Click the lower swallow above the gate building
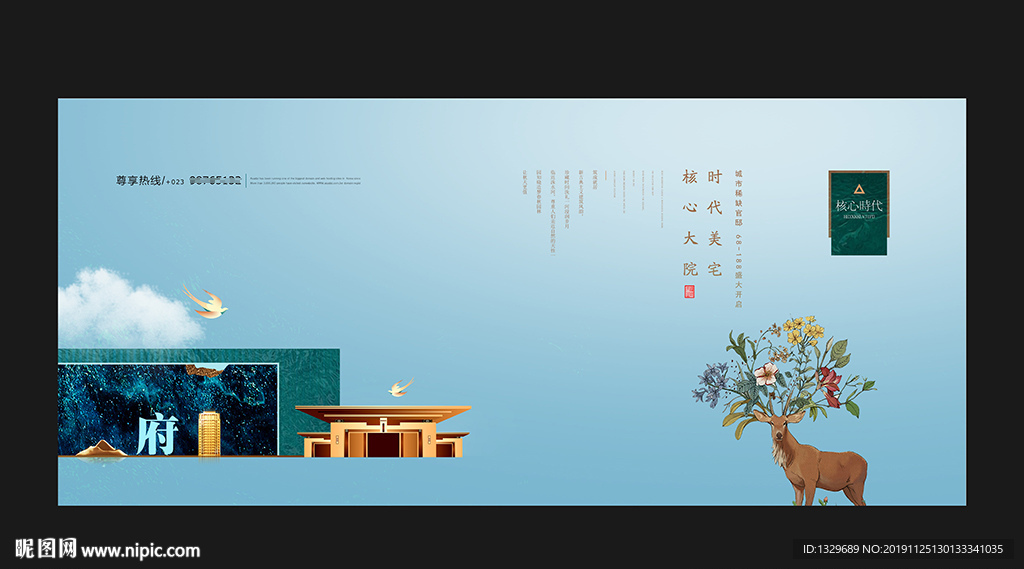Image resolution: width=1024 pixels, height=569 pixels. point(400,387)
